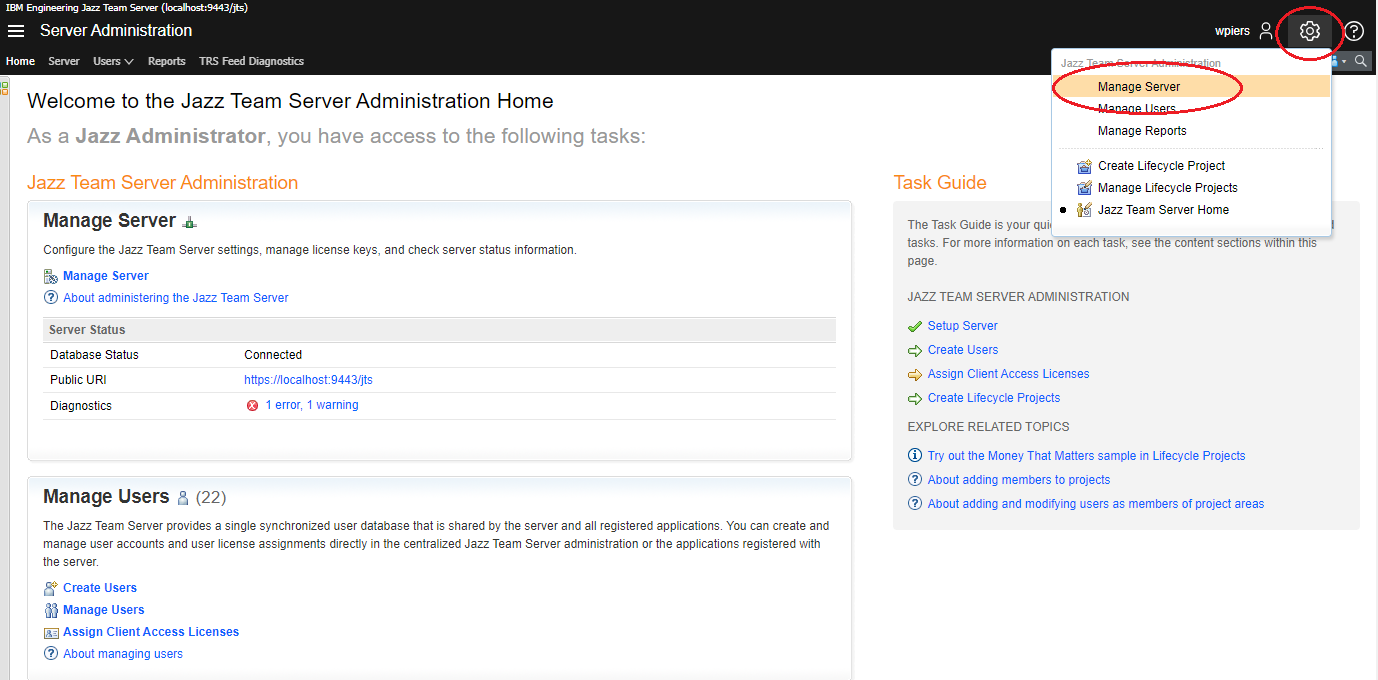Click the search magnifier icon

click(1361, 61)
